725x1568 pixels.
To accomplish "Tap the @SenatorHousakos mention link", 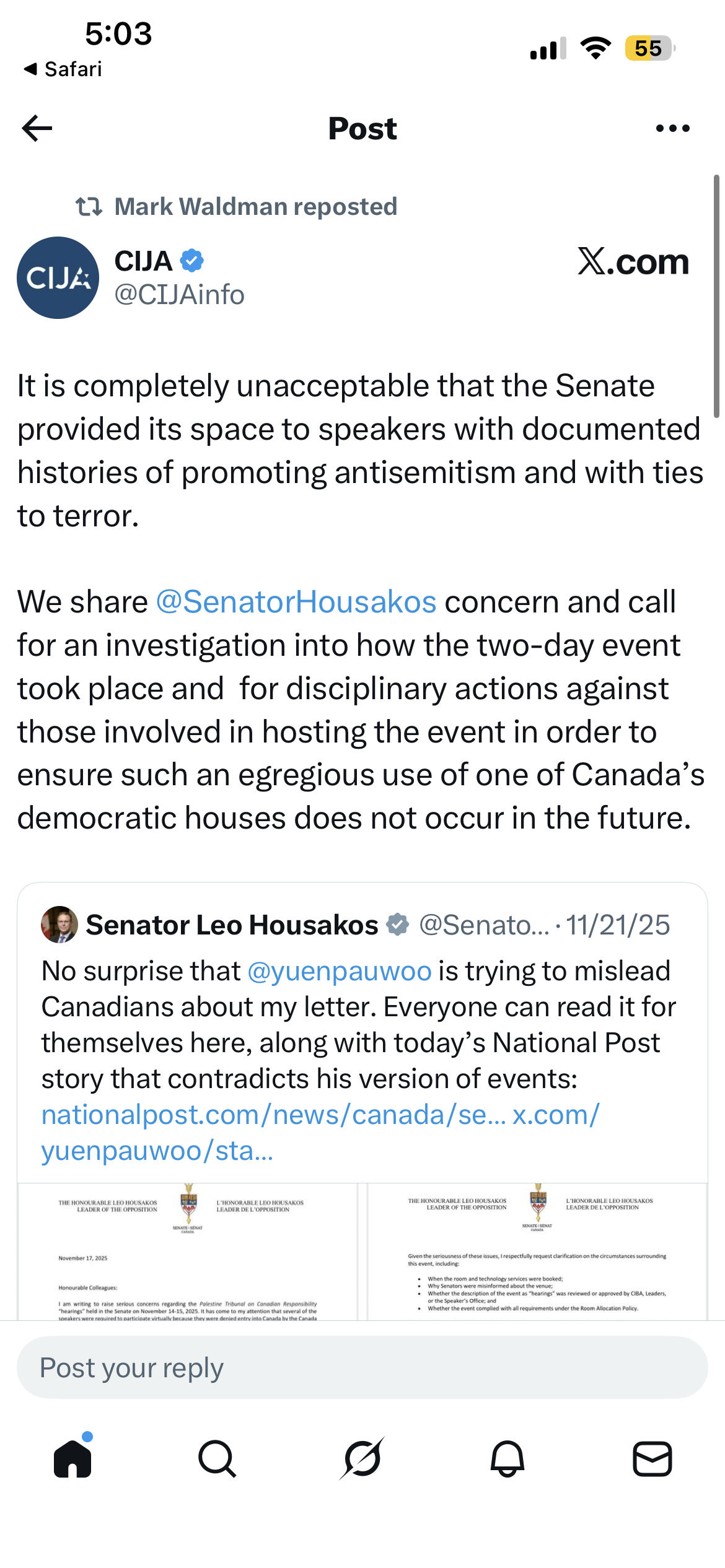I will click(x=296, y=602).
